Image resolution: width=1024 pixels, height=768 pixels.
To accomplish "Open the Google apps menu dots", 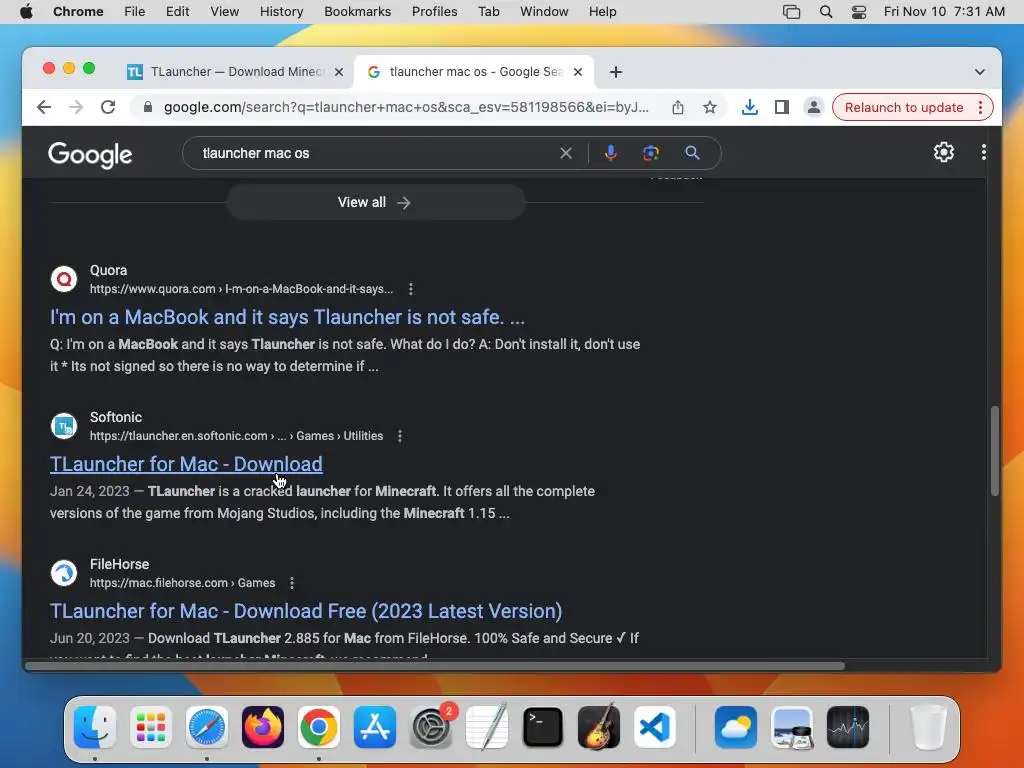I will [984, 152].
